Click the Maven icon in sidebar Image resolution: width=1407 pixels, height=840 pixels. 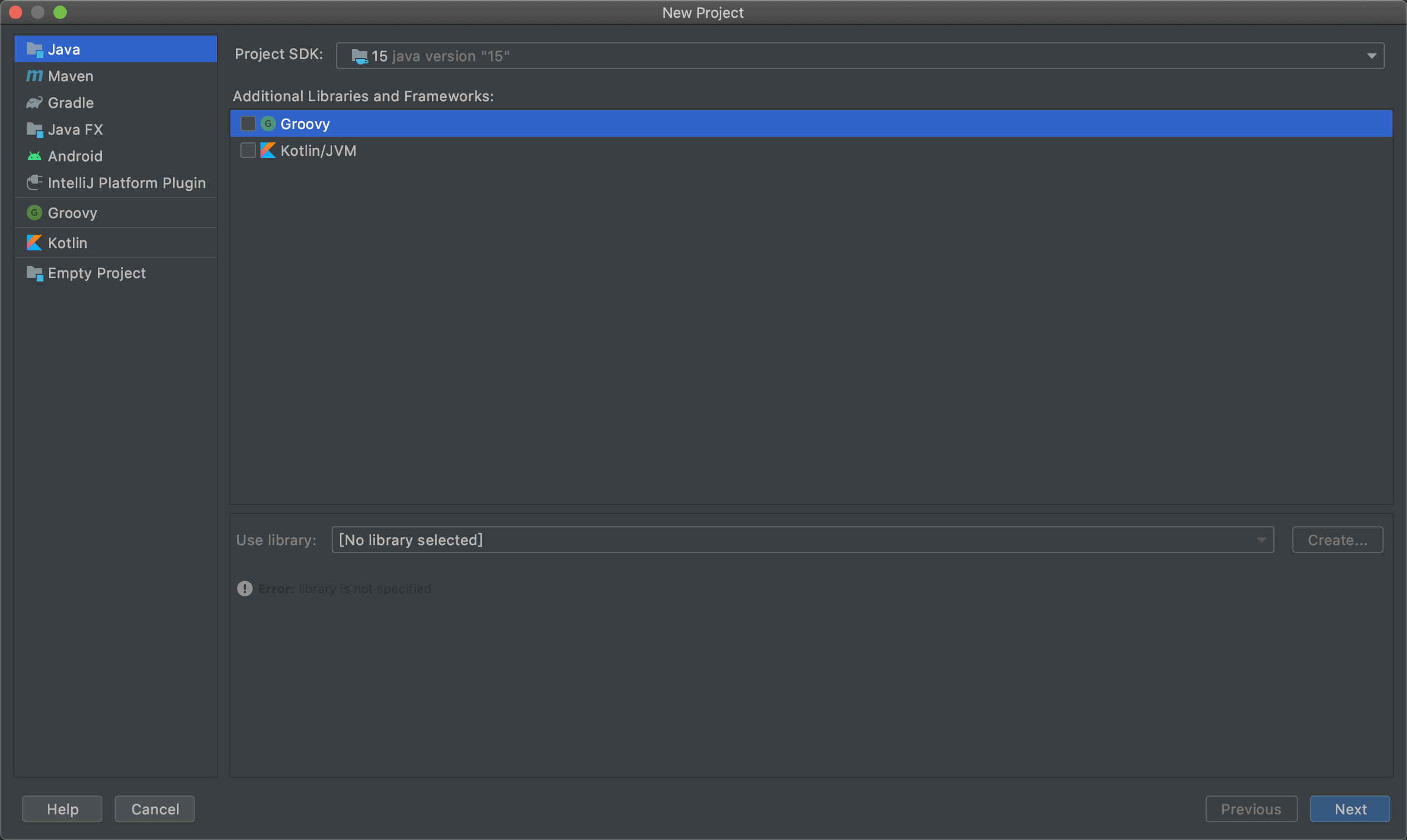(x=34, y=76)
